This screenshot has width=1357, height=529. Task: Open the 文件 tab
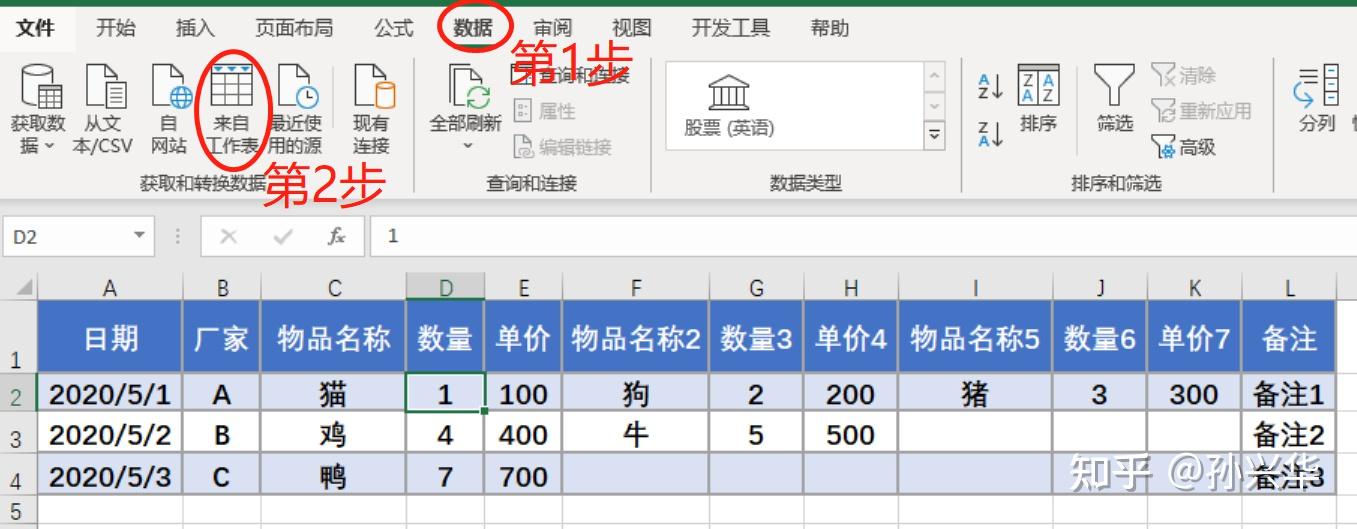36,28
